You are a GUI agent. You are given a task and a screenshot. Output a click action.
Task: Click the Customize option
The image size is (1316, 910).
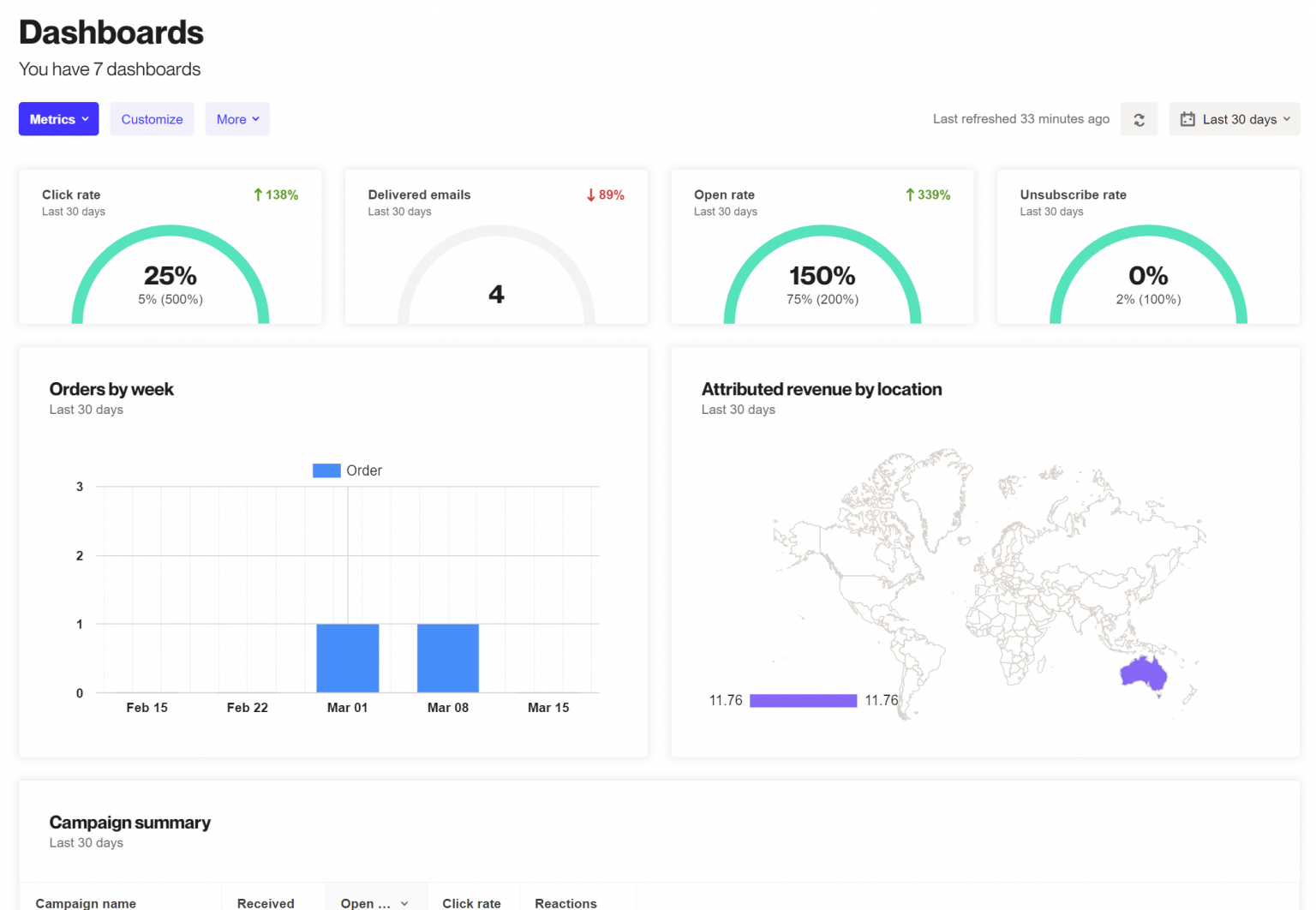[x=152, y=119]
